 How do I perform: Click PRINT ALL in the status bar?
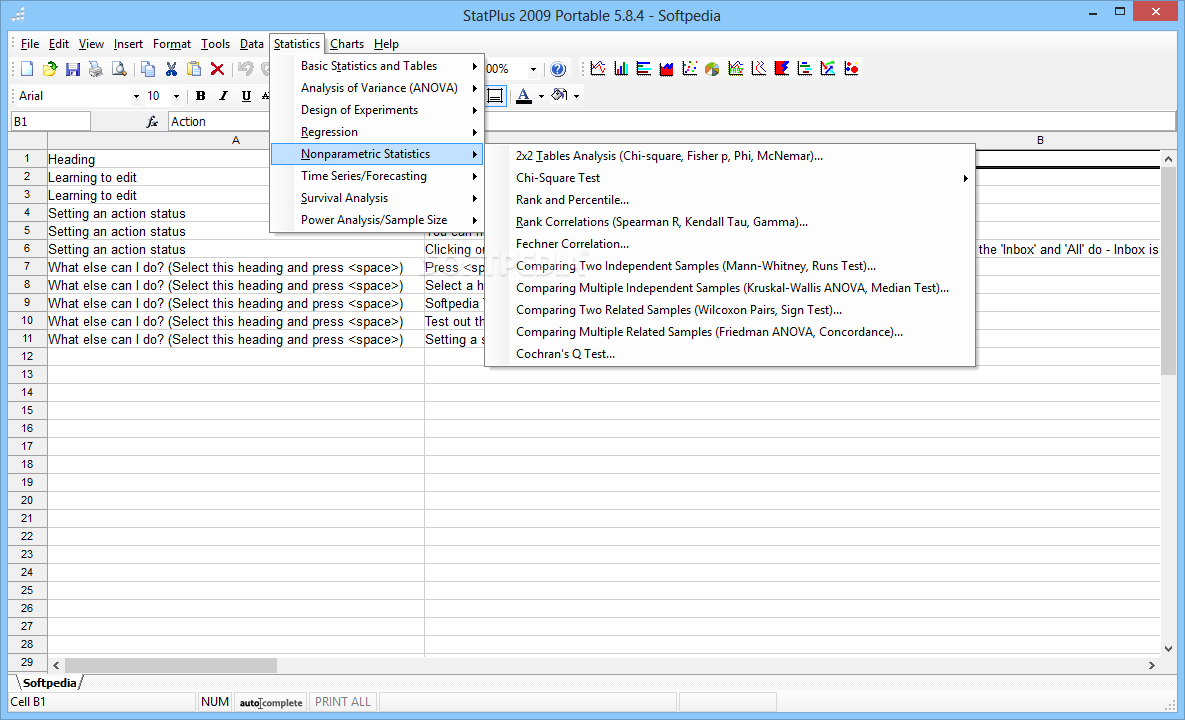(342, 702)
